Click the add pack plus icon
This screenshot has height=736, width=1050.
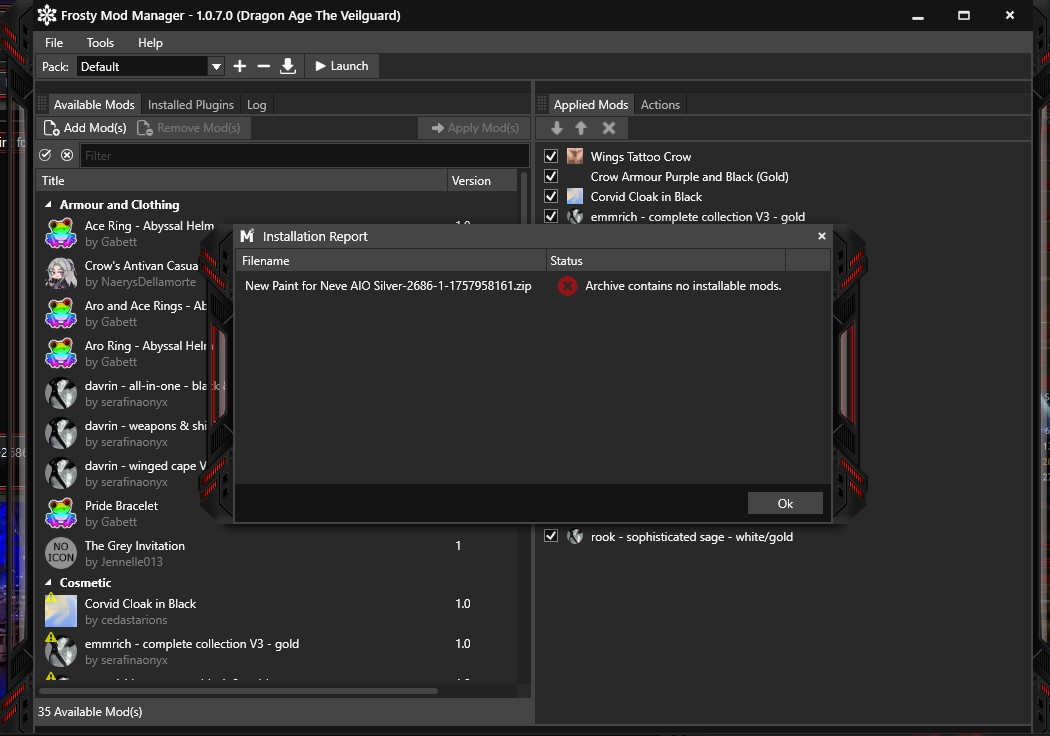click(240, 66)
